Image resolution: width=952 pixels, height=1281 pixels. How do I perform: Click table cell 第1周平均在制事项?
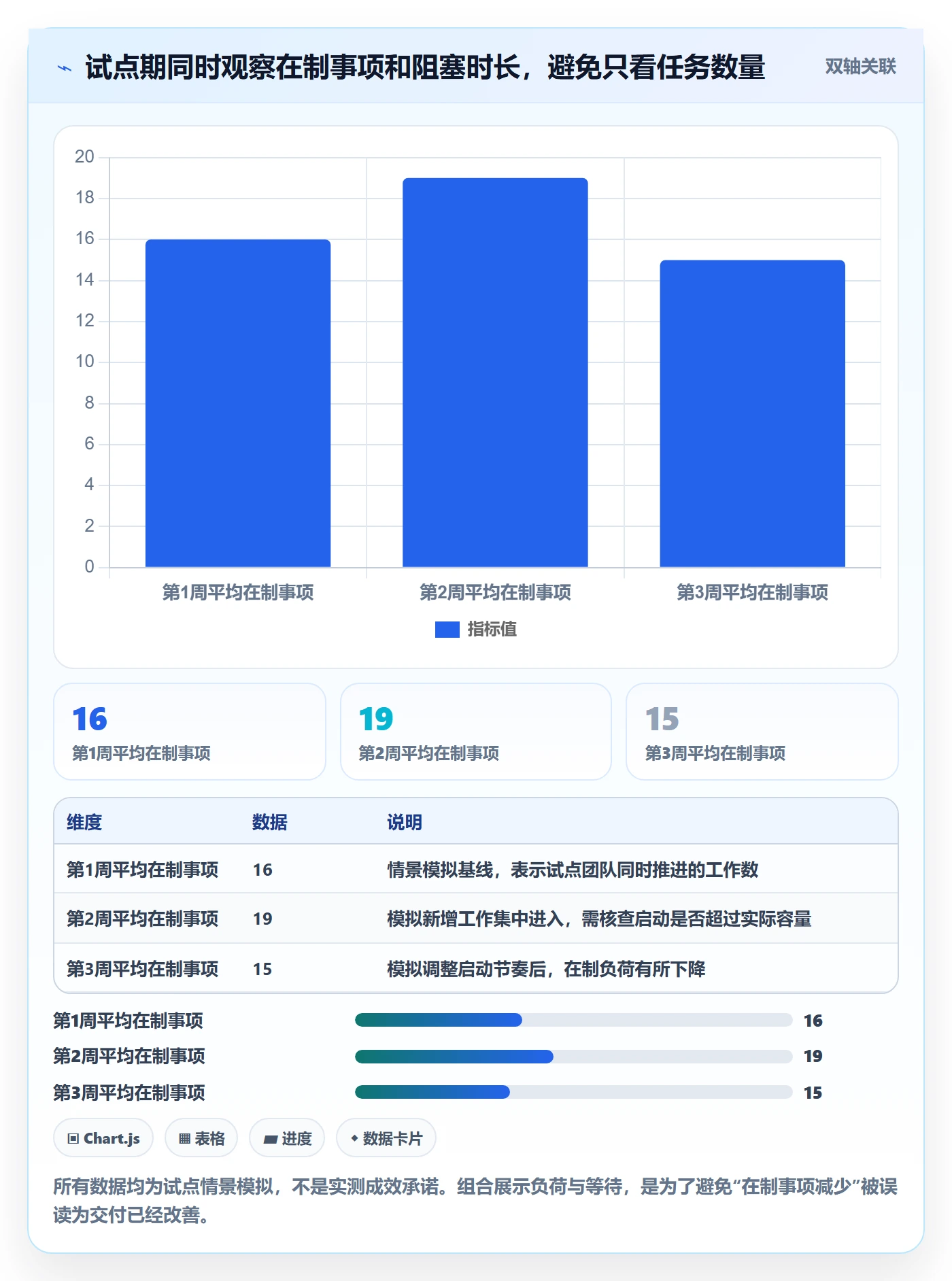142,870
